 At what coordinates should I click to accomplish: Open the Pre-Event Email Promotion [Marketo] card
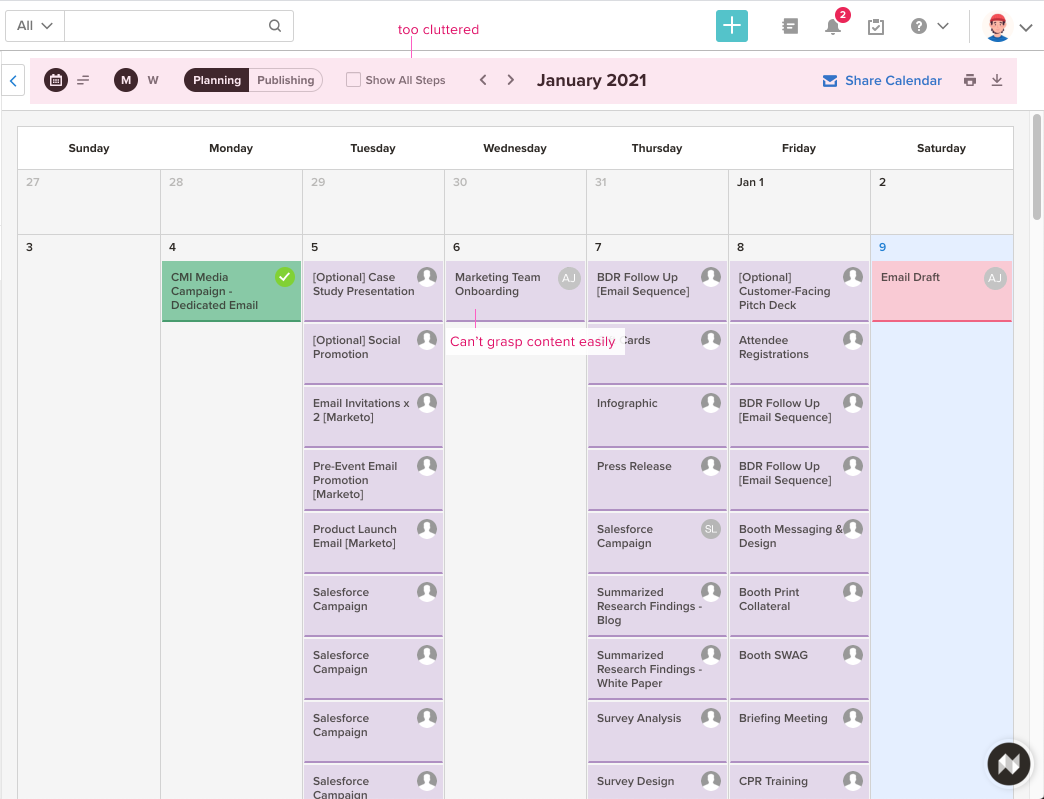[x=374, y=480]
